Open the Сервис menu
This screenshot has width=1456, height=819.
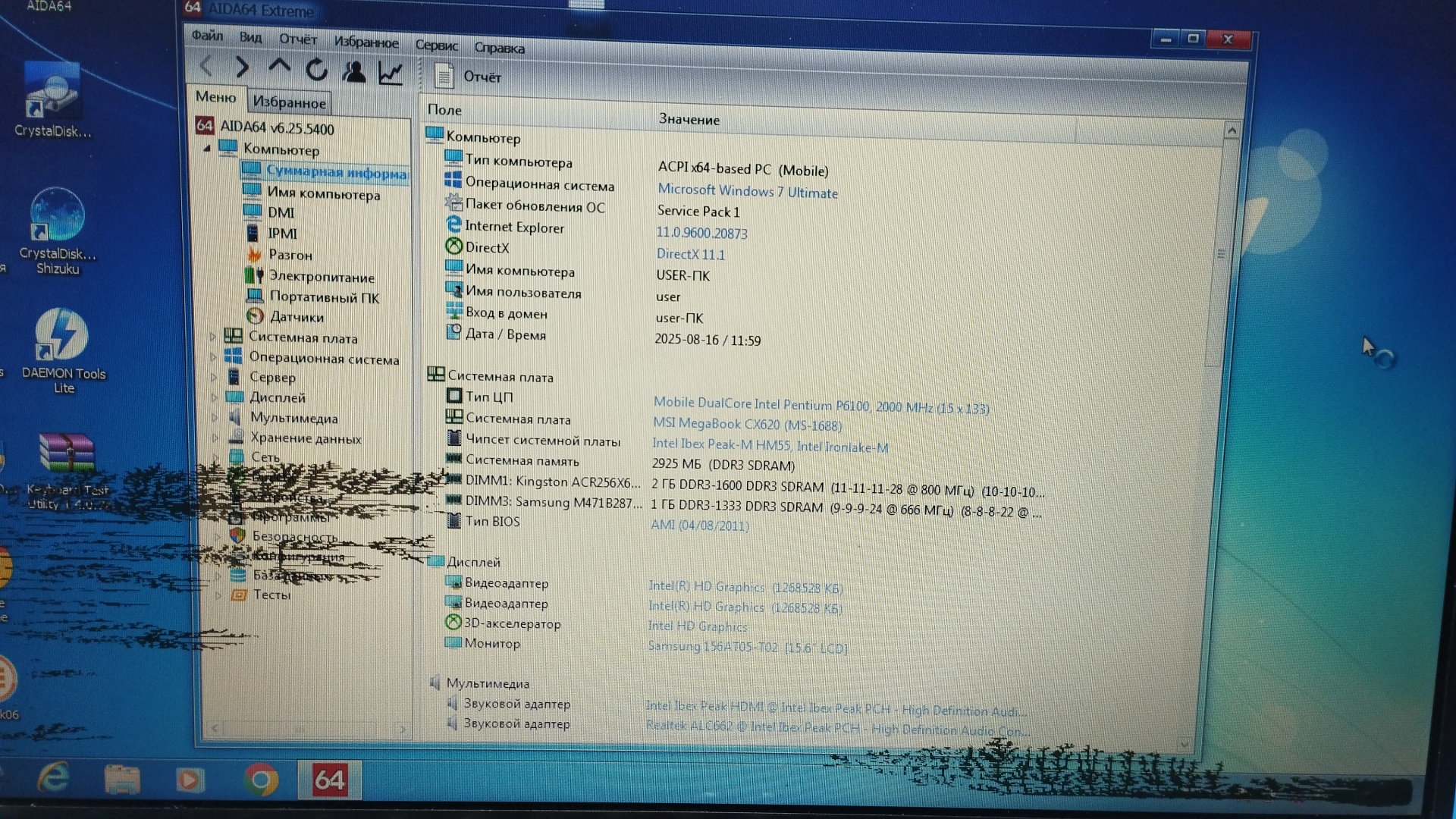tap(436, 45)
